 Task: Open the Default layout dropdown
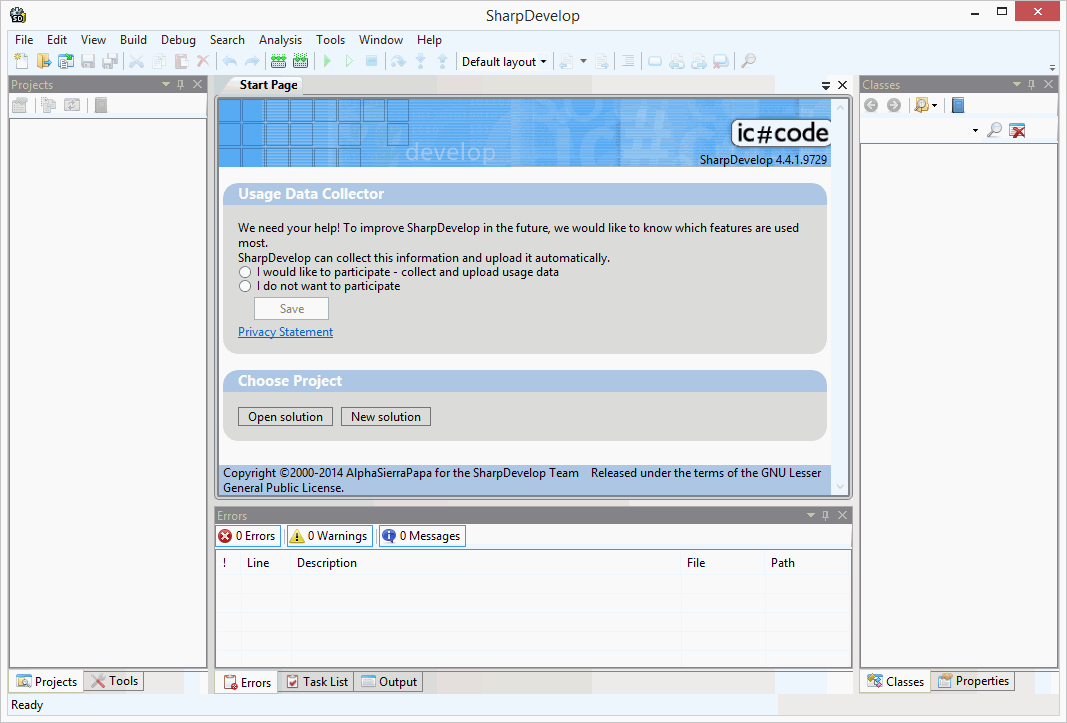pyautogui.click(x=504, y=62)
